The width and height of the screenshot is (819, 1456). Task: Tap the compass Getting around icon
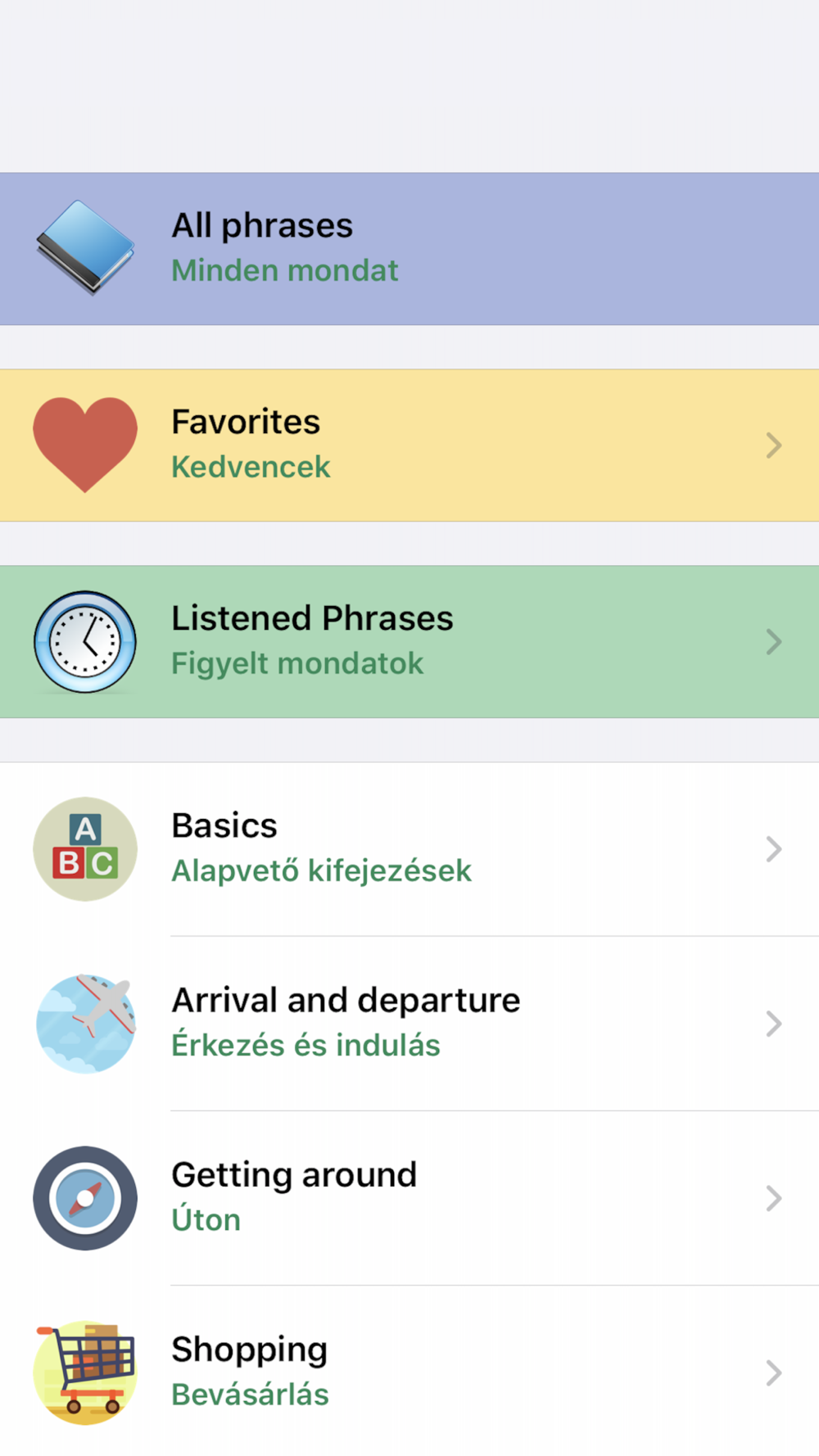pyautogui.click(x=85, y=1198)
